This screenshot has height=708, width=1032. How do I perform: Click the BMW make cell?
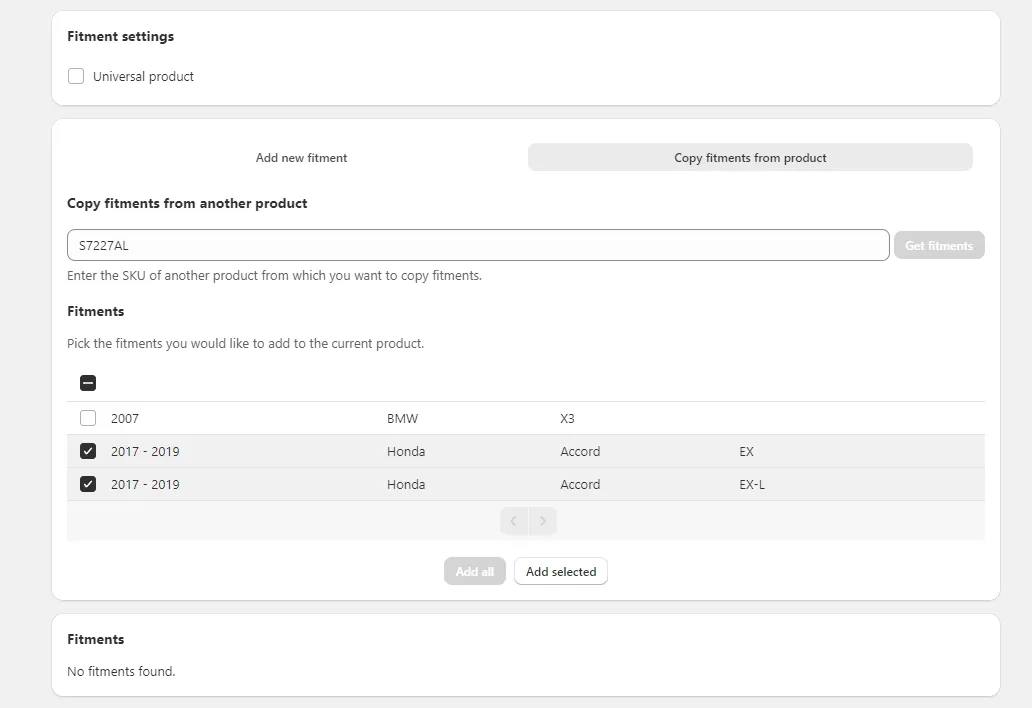click(x=402, y=418)
